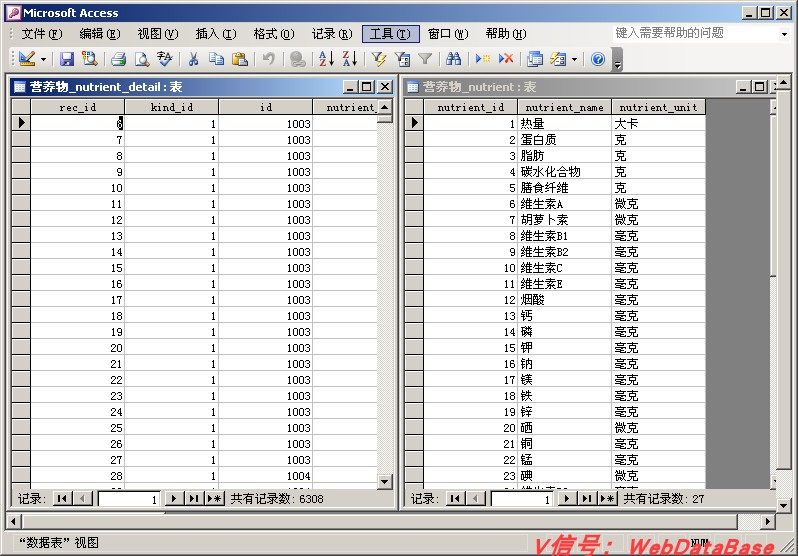Copy the selection
This screenshot has height=556, width=798.
(216, 59)
